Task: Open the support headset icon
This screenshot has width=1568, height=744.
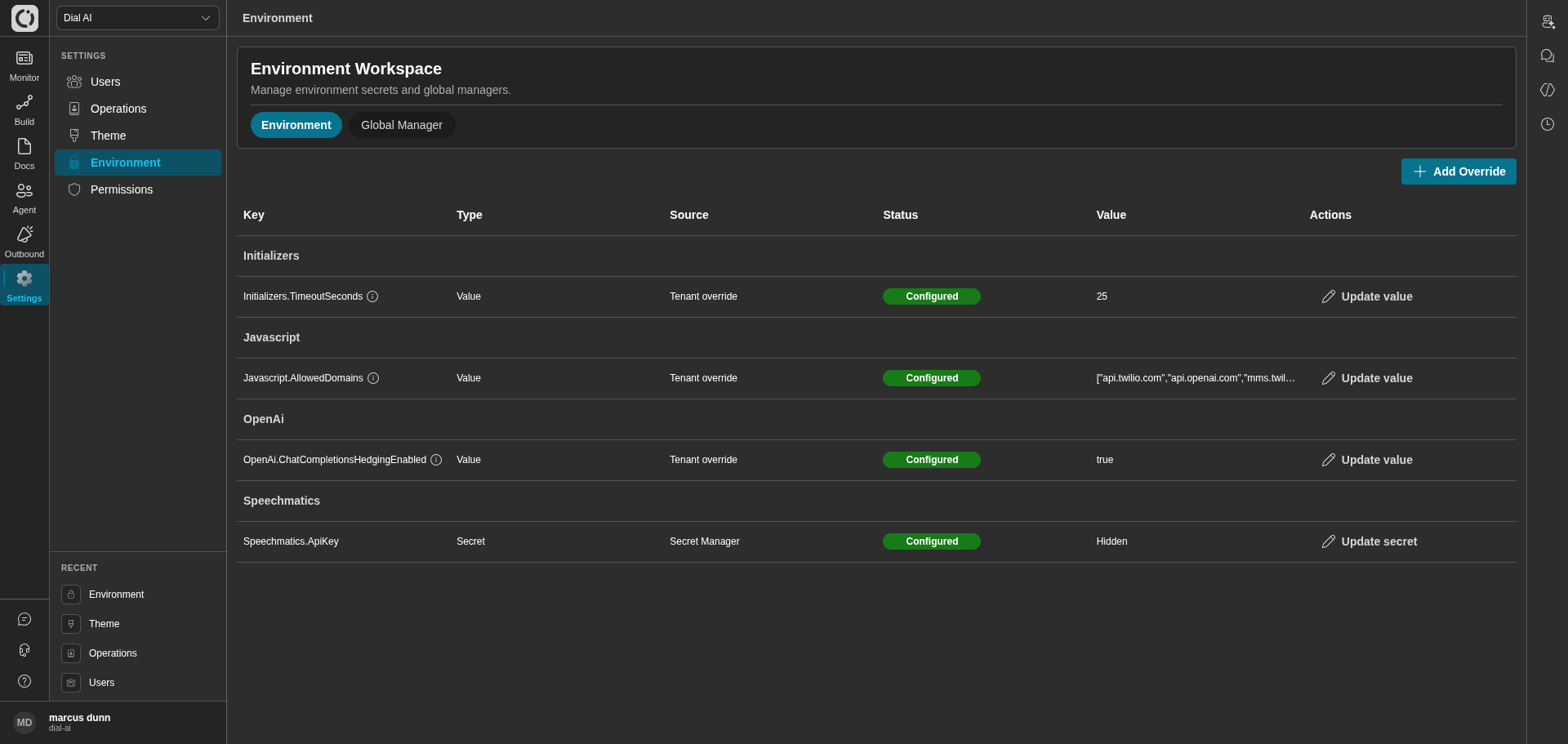Action: tap(24, 650)
